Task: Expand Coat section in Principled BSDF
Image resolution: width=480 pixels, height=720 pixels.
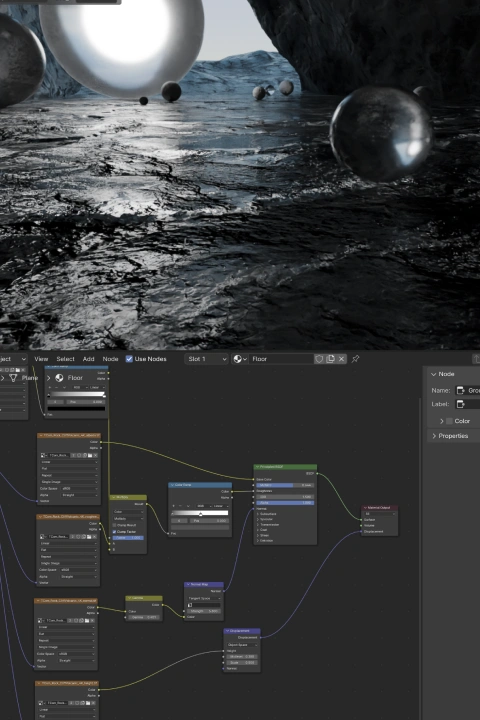Action: (258, 530)
